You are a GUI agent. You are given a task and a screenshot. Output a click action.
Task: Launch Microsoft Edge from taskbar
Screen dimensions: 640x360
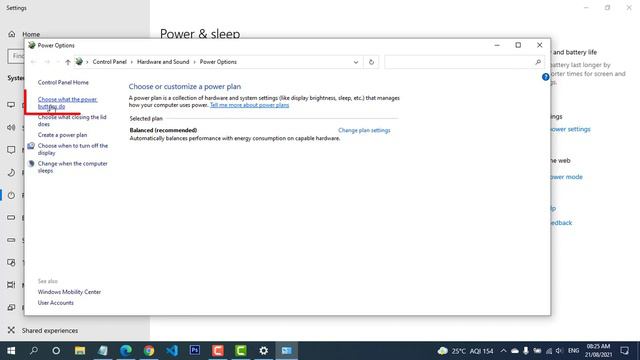click(126, 351)
